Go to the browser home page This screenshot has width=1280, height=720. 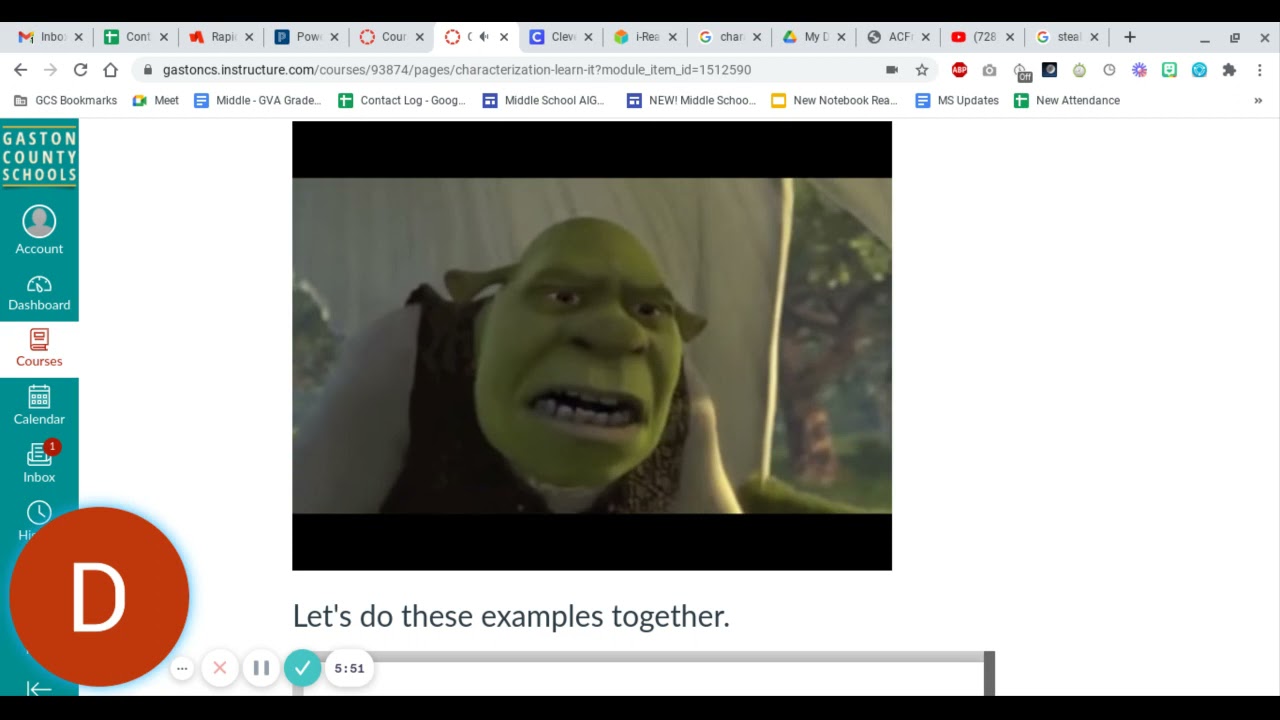[x=111, y=69]
